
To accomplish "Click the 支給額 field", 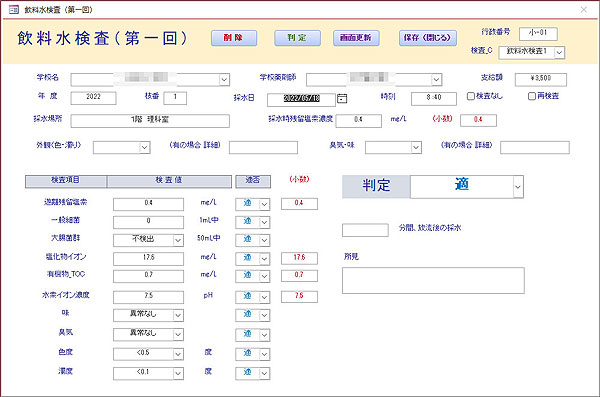I will [x=541, y=80].
